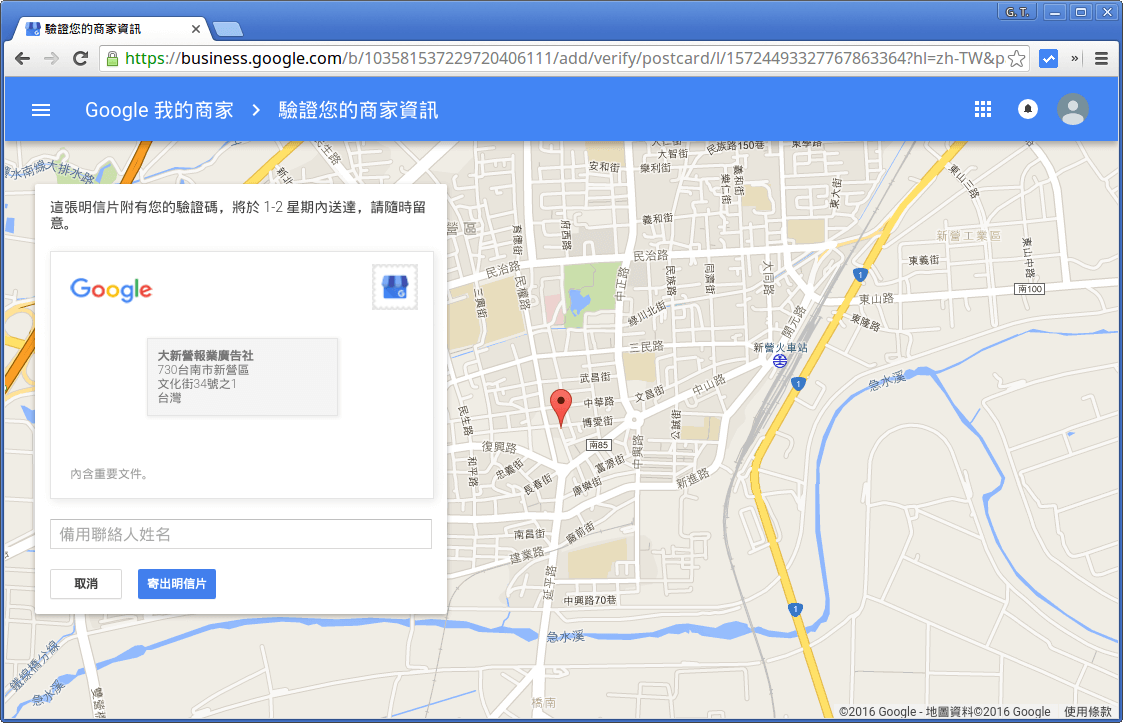This screenshot has width=1123, height=723.
Task: Click the red map location pin
Action: click(x=561, y=406)
